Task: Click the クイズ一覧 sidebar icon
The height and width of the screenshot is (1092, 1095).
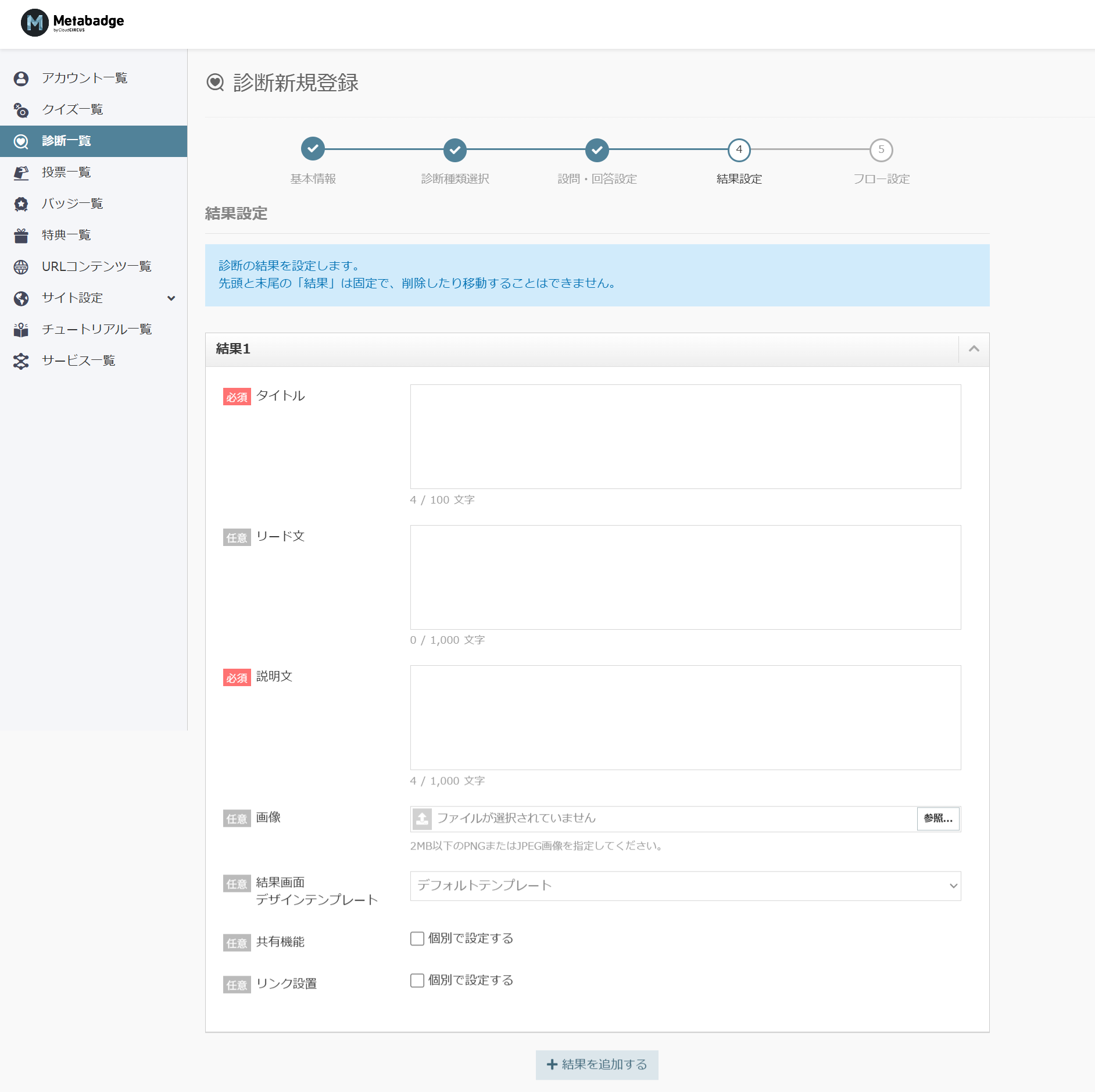Action: click(21, 110)
